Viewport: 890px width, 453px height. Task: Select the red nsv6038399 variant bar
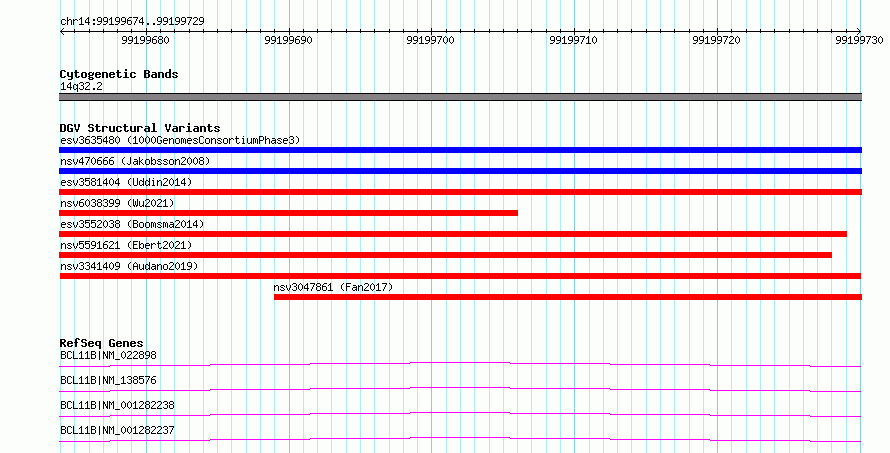288,213
